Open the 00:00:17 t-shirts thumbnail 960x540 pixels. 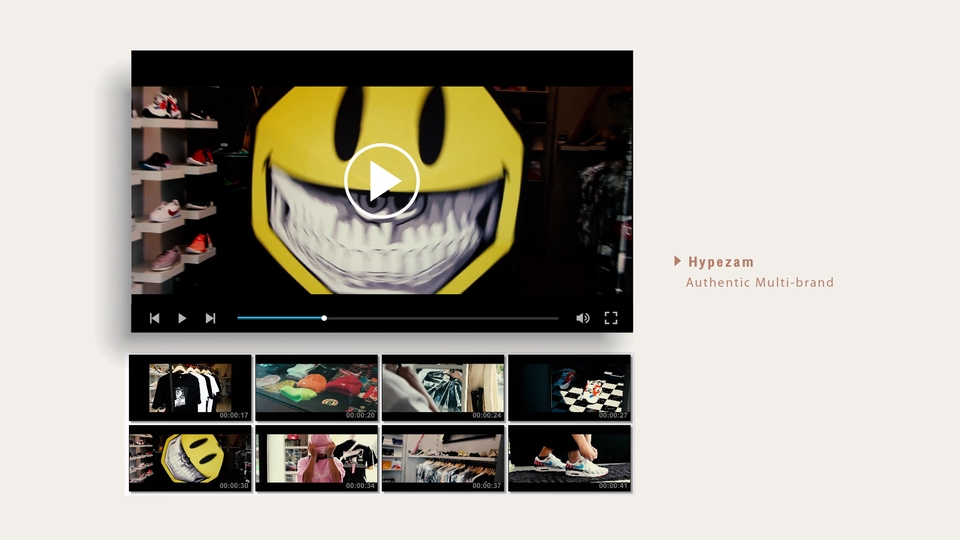coord(190,388)
